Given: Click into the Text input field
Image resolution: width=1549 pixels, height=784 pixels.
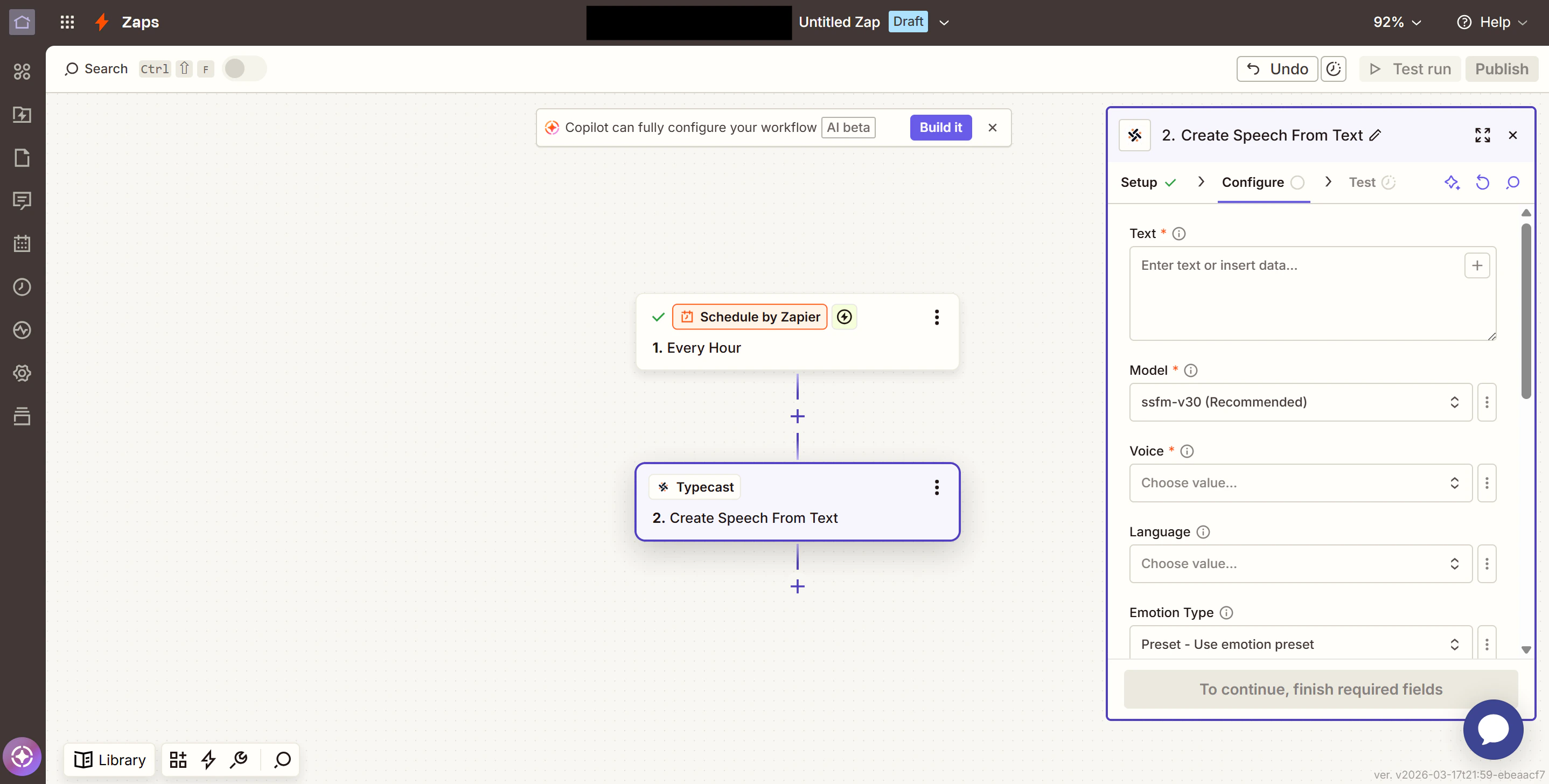Looking at the screenshot, I should click(1293, 293).
